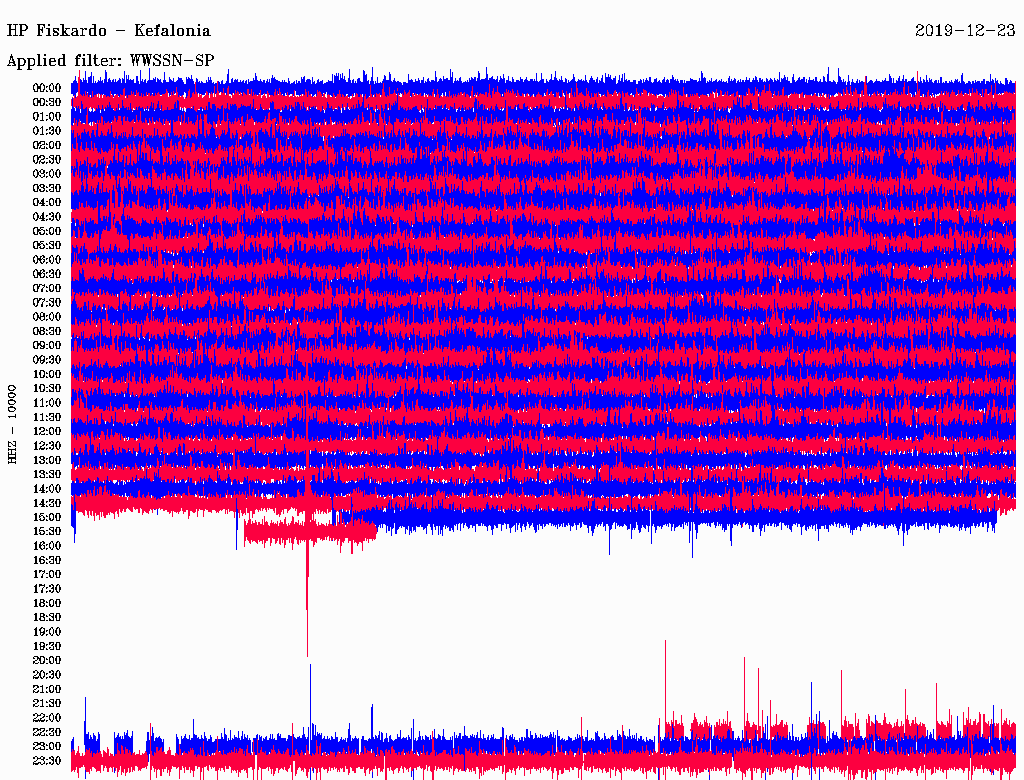This screenshot has width=1024, height=780.
Task: Select the 18:30 time label
Action: point(47,618)
